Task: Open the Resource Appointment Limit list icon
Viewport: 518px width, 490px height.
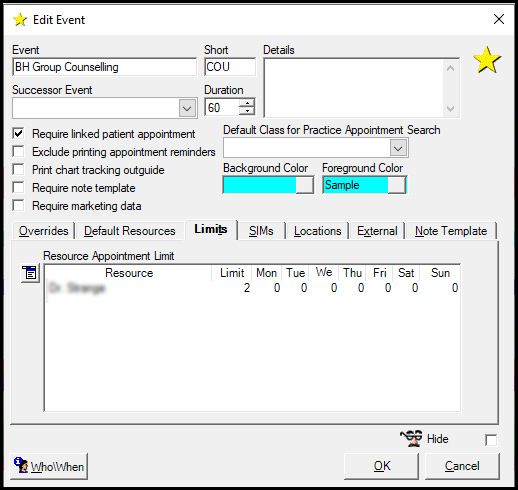Action: click(30, 273)
